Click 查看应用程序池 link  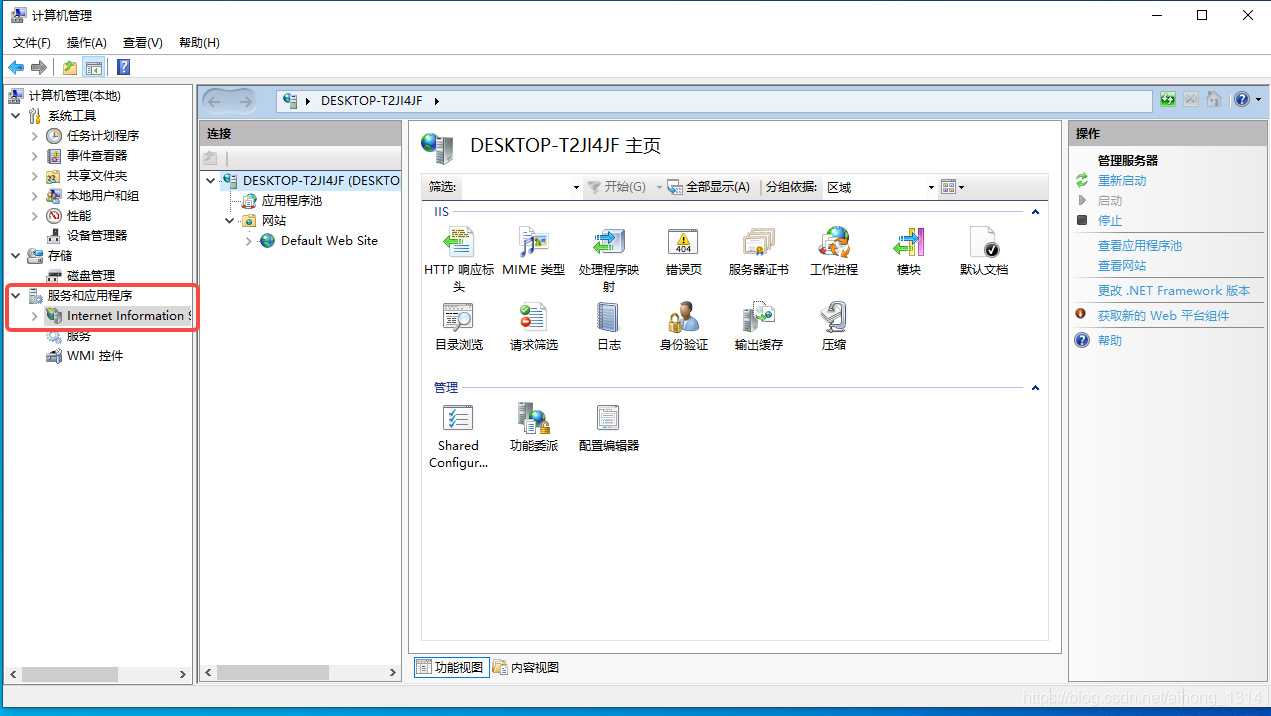(x=1140, y=246)
